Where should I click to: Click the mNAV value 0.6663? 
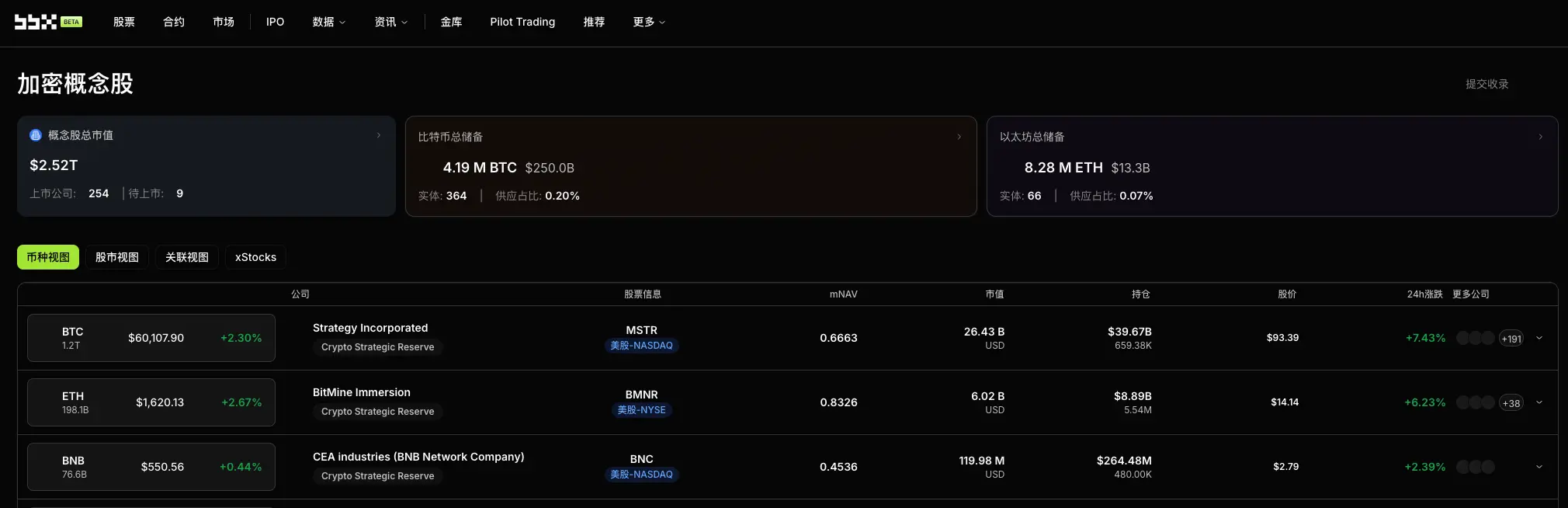(839, 338)
